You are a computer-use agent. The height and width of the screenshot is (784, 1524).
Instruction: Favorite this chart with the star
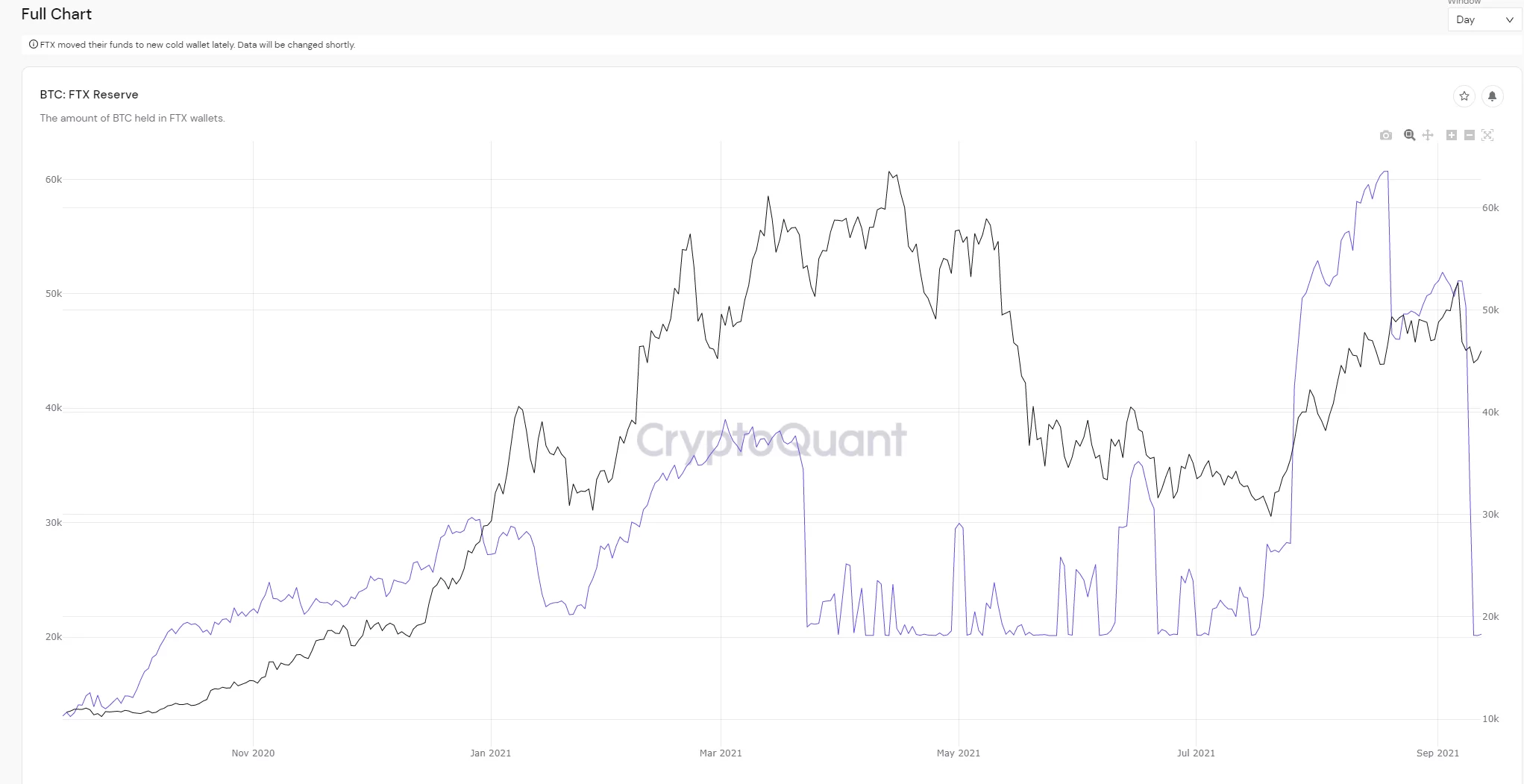coord(1464,95)
